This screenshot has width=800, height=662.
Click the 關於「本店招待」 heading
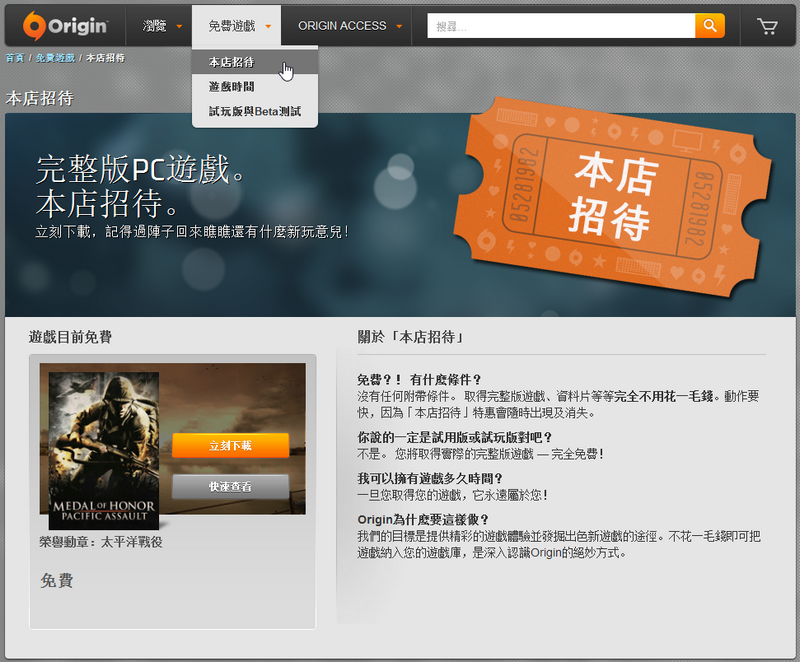pyautogui.click(x=411, y=337)
